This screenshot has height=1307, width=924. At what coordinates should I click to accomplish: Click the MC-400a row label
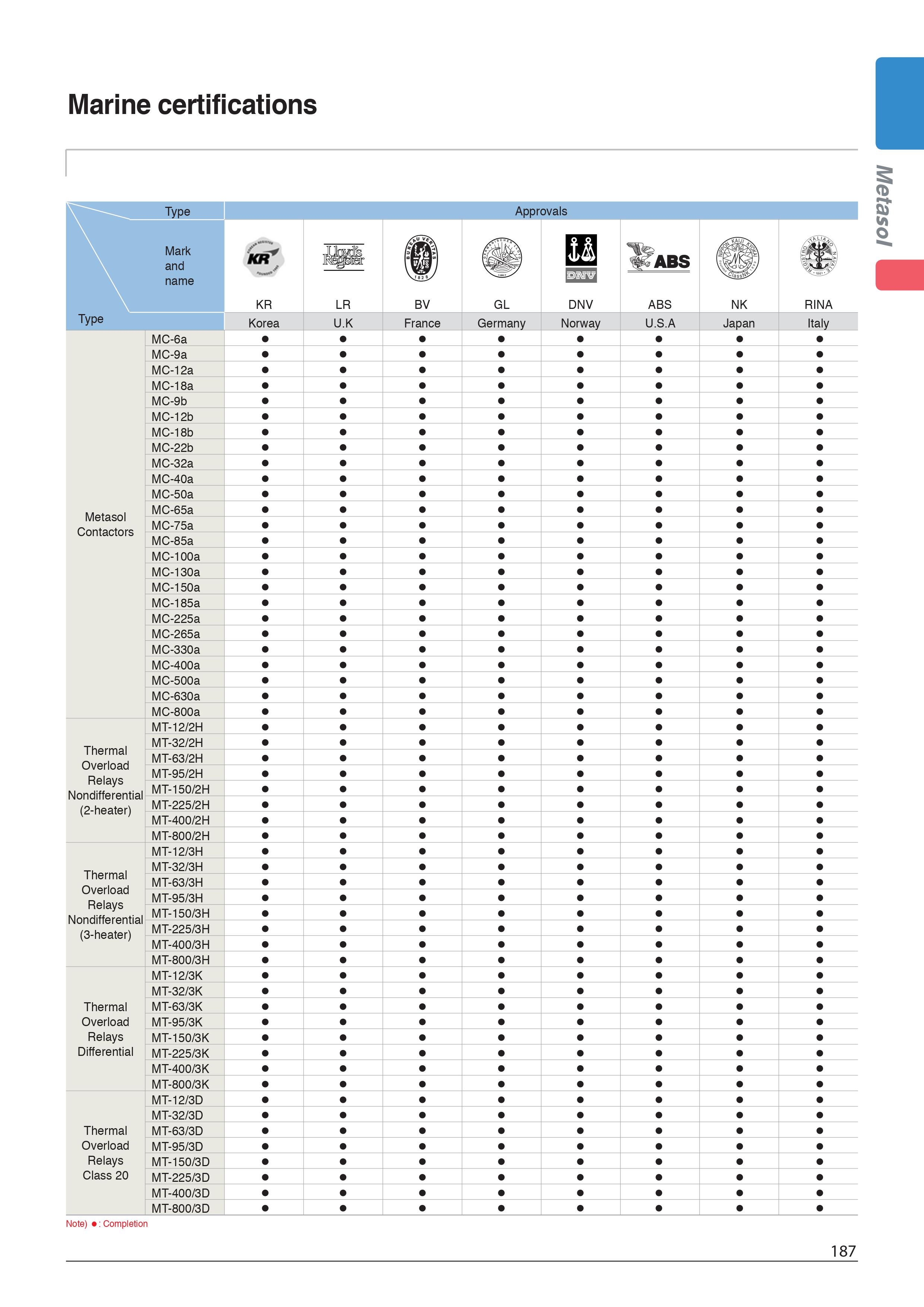176,665
